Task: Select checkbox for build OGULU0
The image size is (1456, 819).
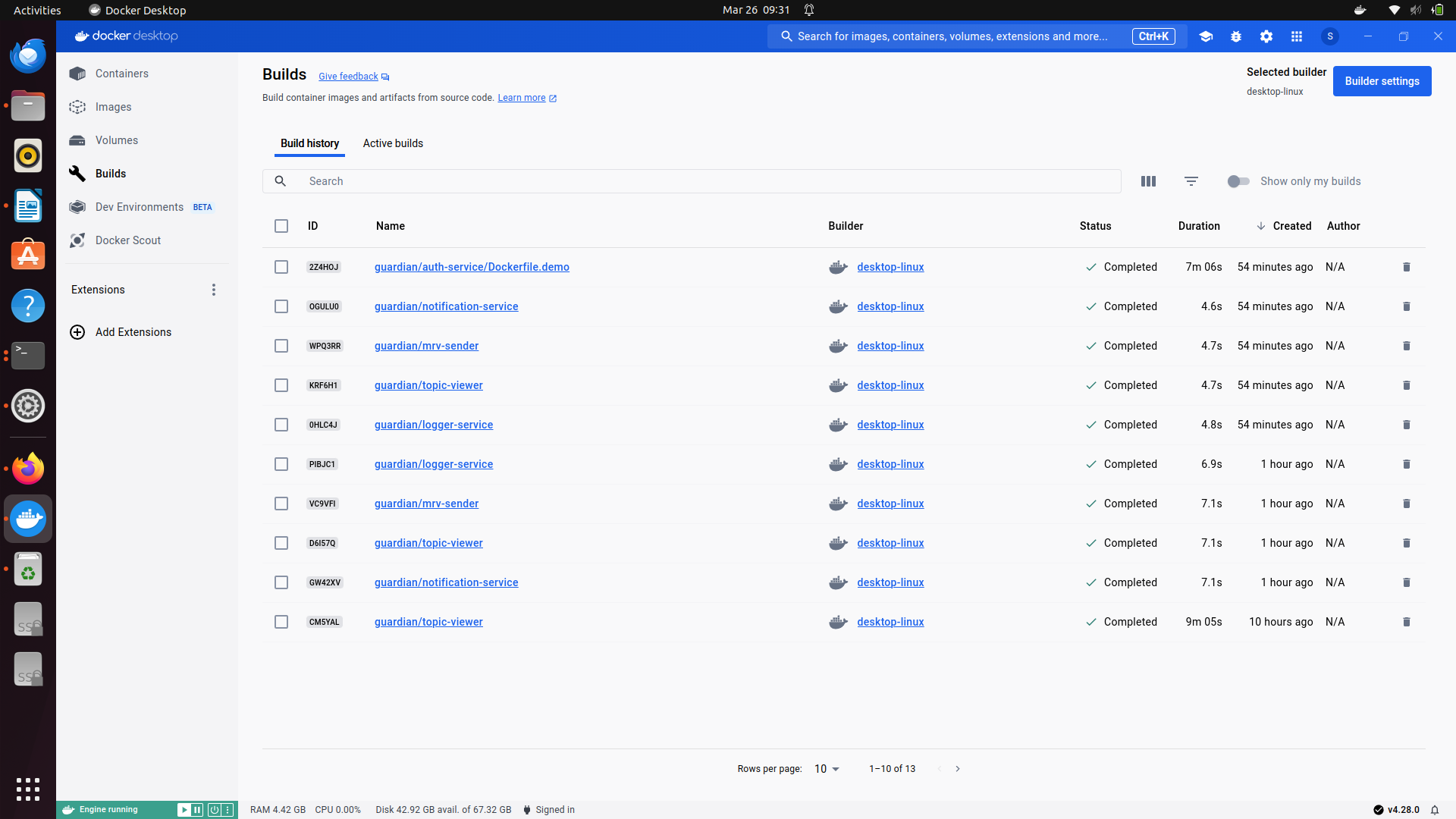Action: coord(281,306)
